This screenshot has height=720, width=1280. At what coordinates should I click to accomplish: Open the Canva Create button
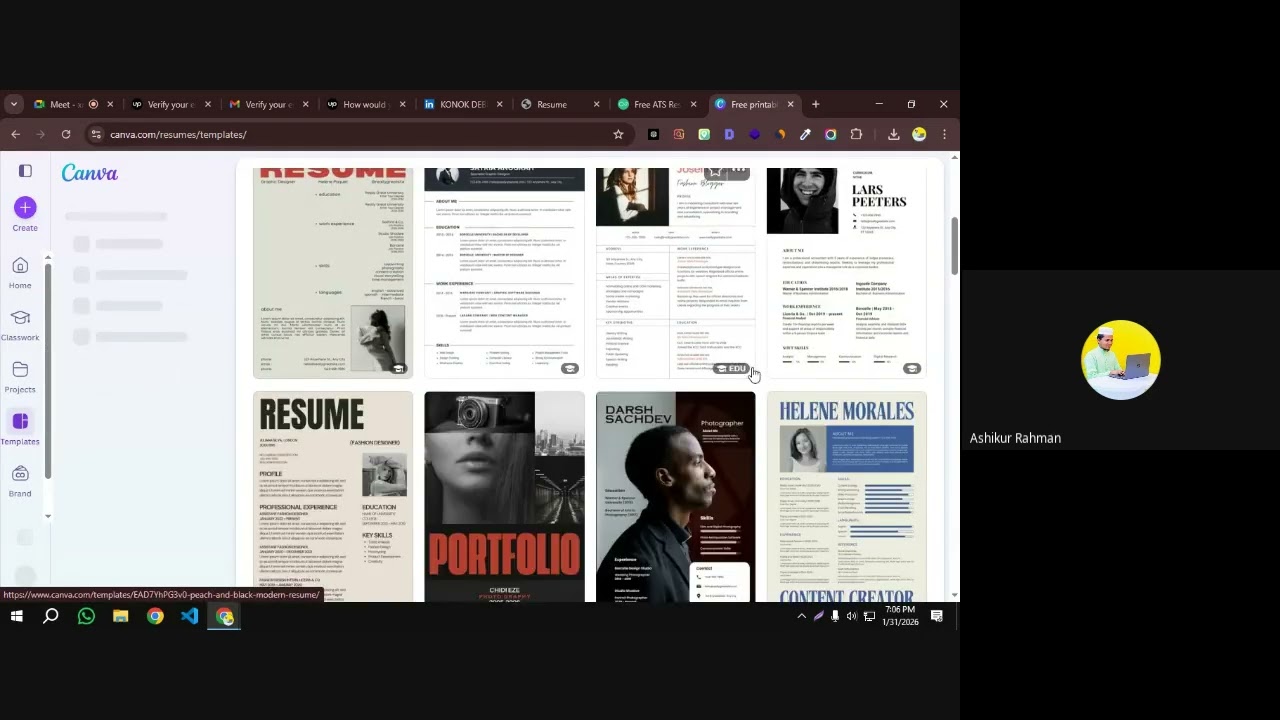point(25,214)
